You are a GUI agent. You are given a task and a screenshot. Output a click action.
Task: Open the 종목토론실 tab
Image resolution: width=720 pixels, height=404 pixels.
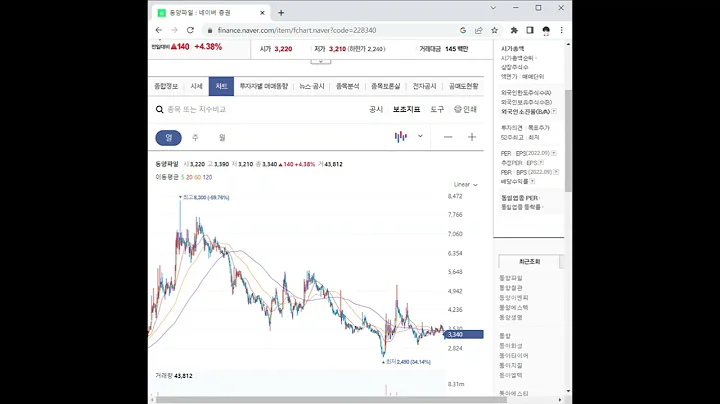tap(386, 86)
